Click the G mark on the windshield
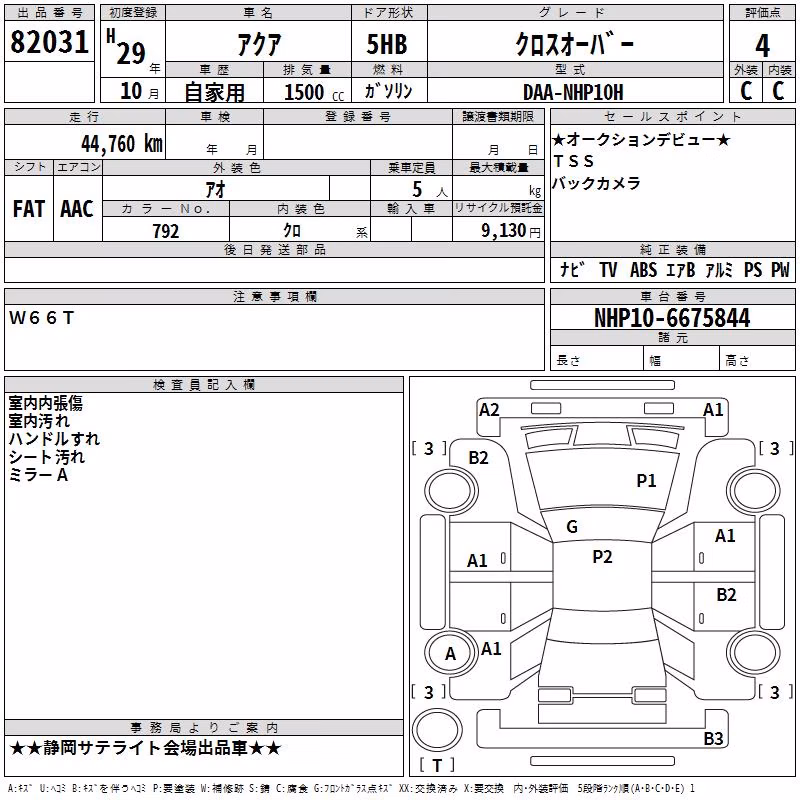800x800 pixels. (572, 526)
